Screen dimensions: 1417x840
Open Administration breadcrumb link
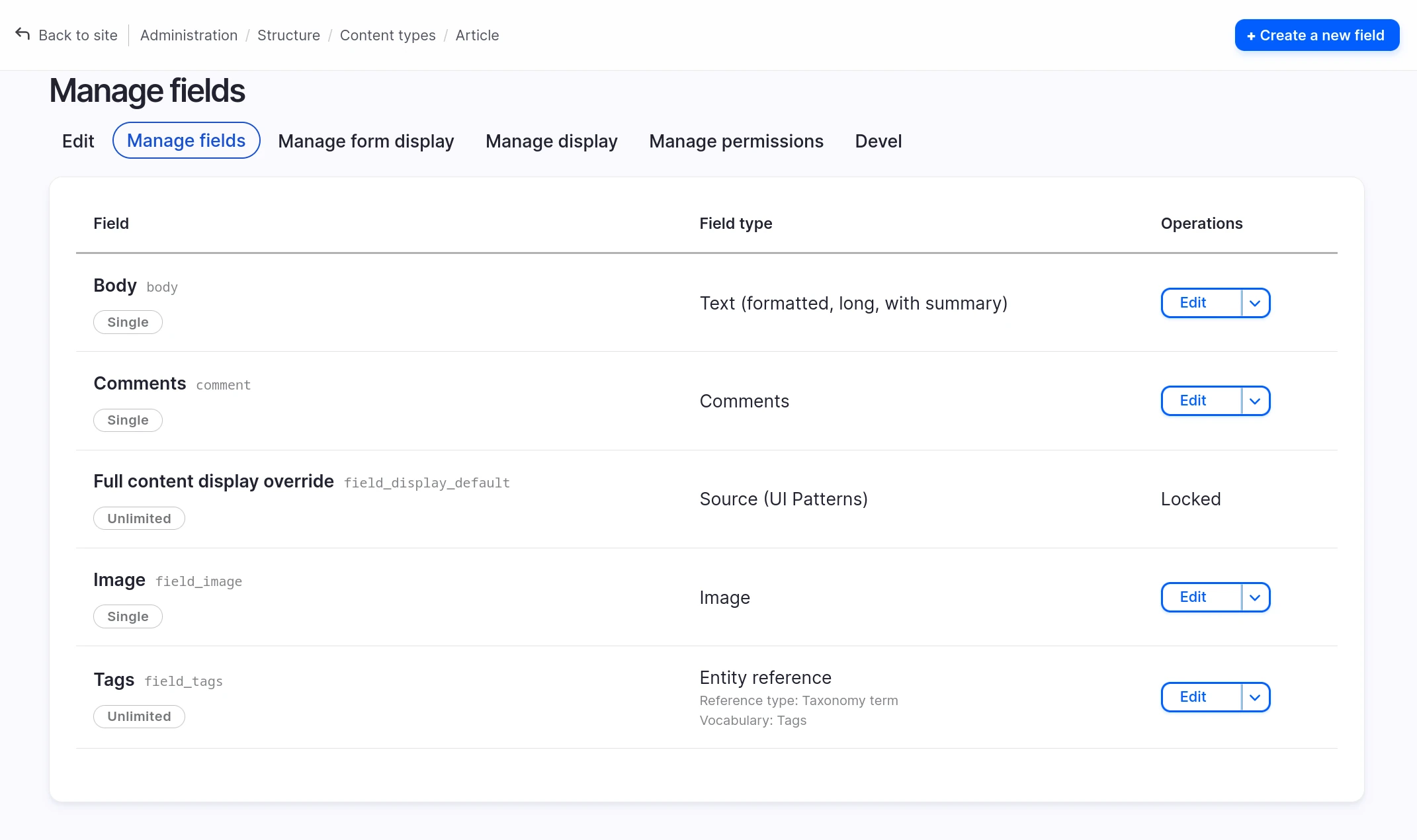[x=189, y=35]
